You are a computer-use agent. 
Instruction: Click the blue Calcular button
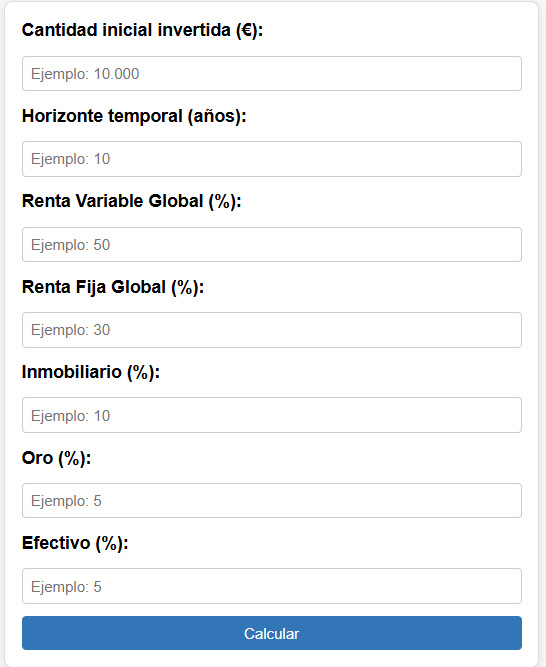(x=272, y=633)
